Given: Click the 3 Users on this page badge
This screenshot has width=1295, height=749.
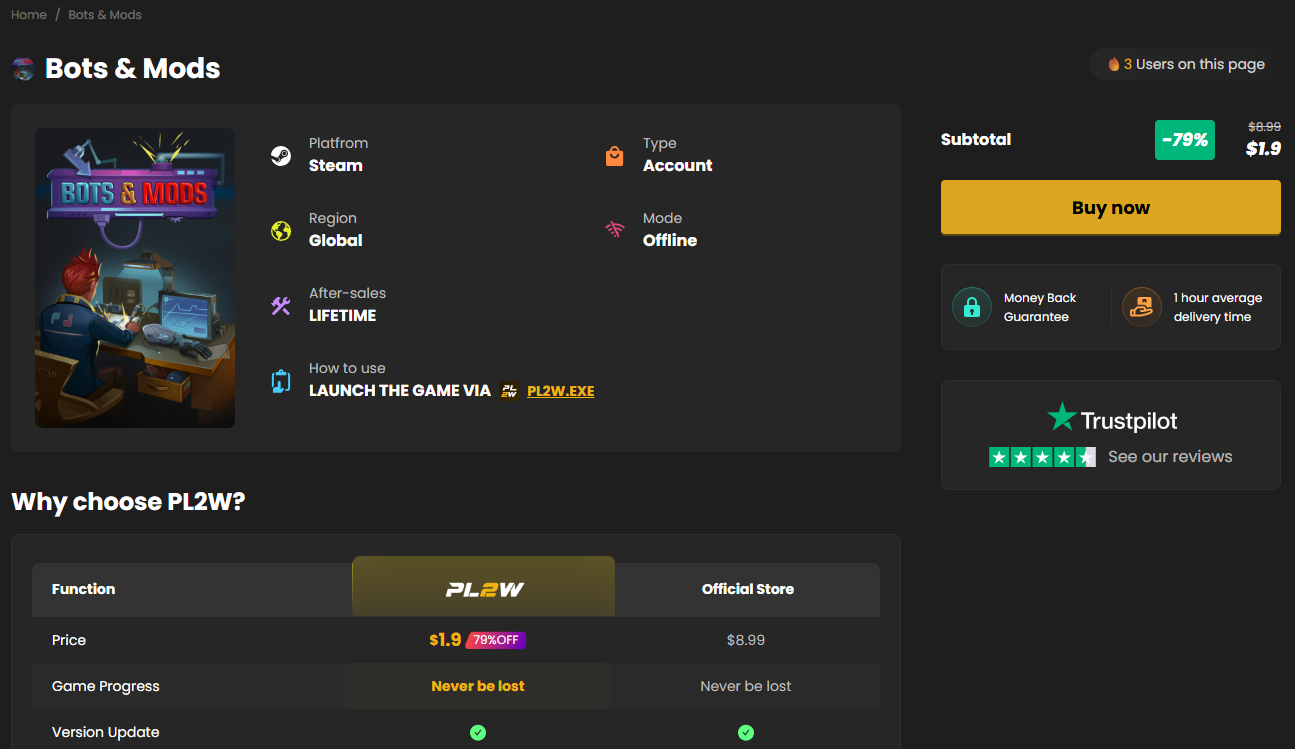Looking at the screenshot, I should [x=1186, y=64].
